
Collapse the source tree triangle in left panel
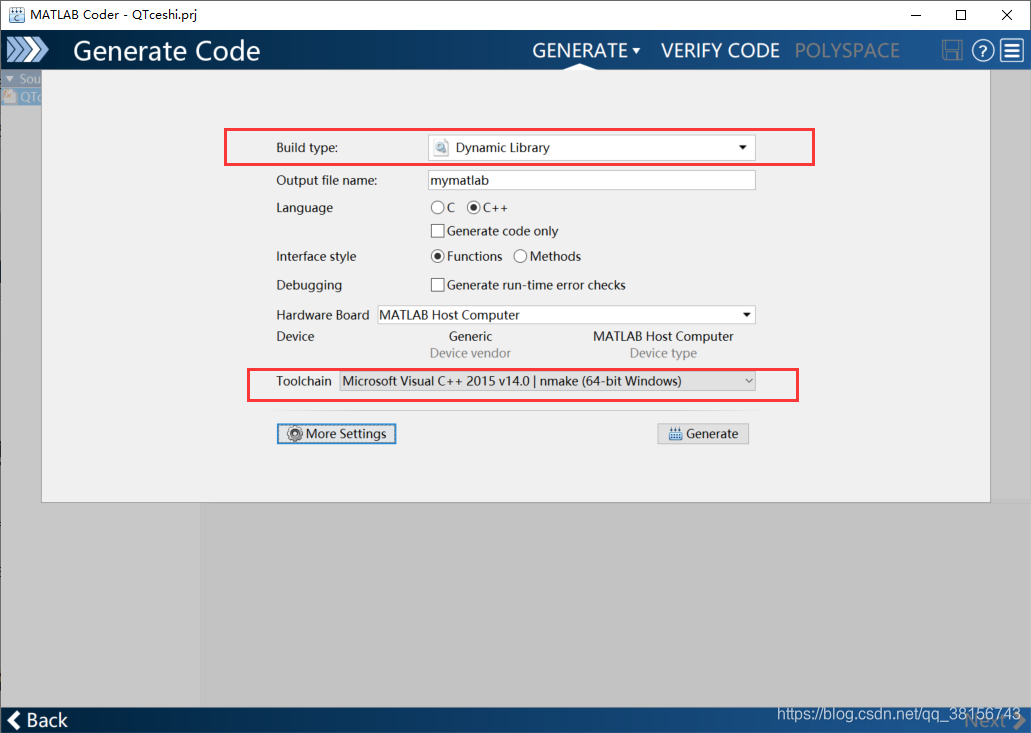(9, 79)
